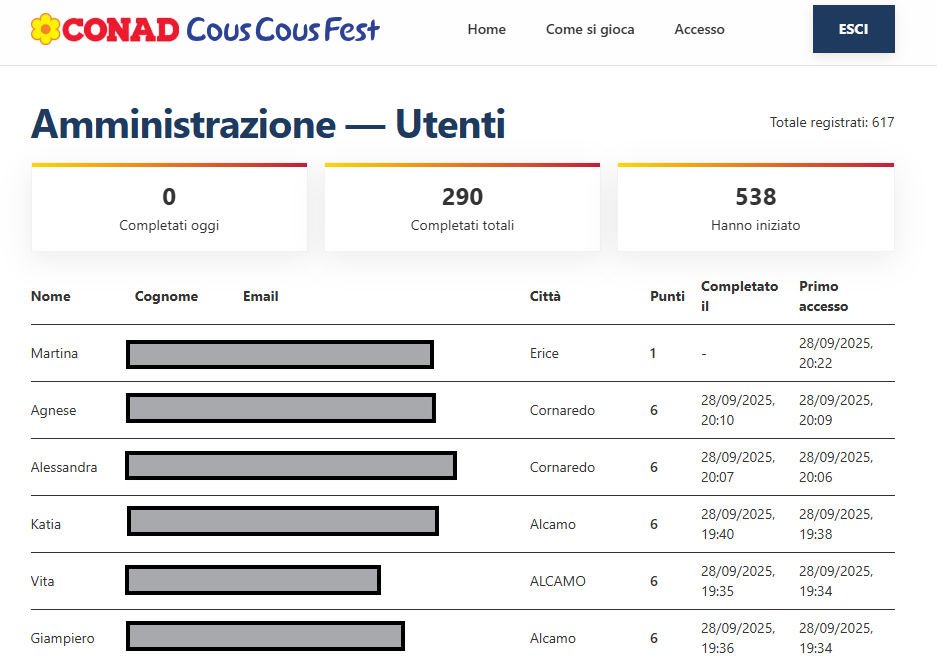Click the name Agnese

54,411
